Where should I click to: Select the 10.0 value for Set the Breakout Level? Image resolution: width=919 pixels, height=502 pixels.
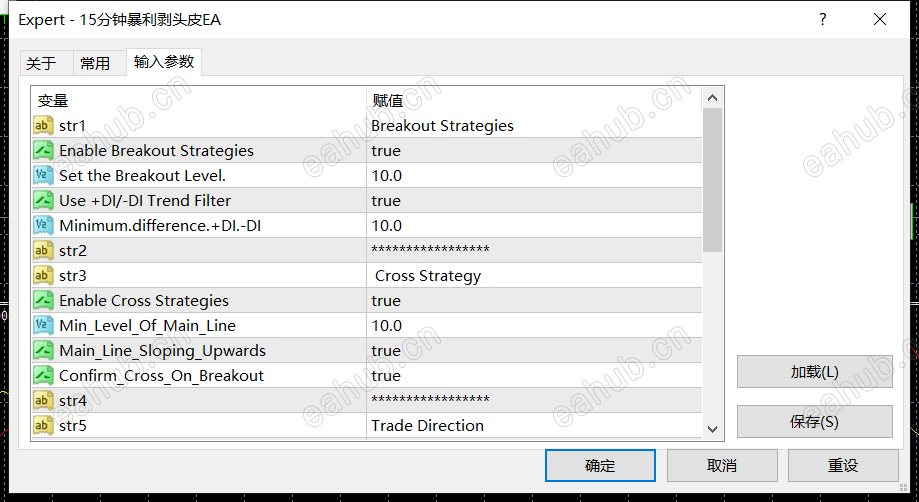click(x=387, y=176)
